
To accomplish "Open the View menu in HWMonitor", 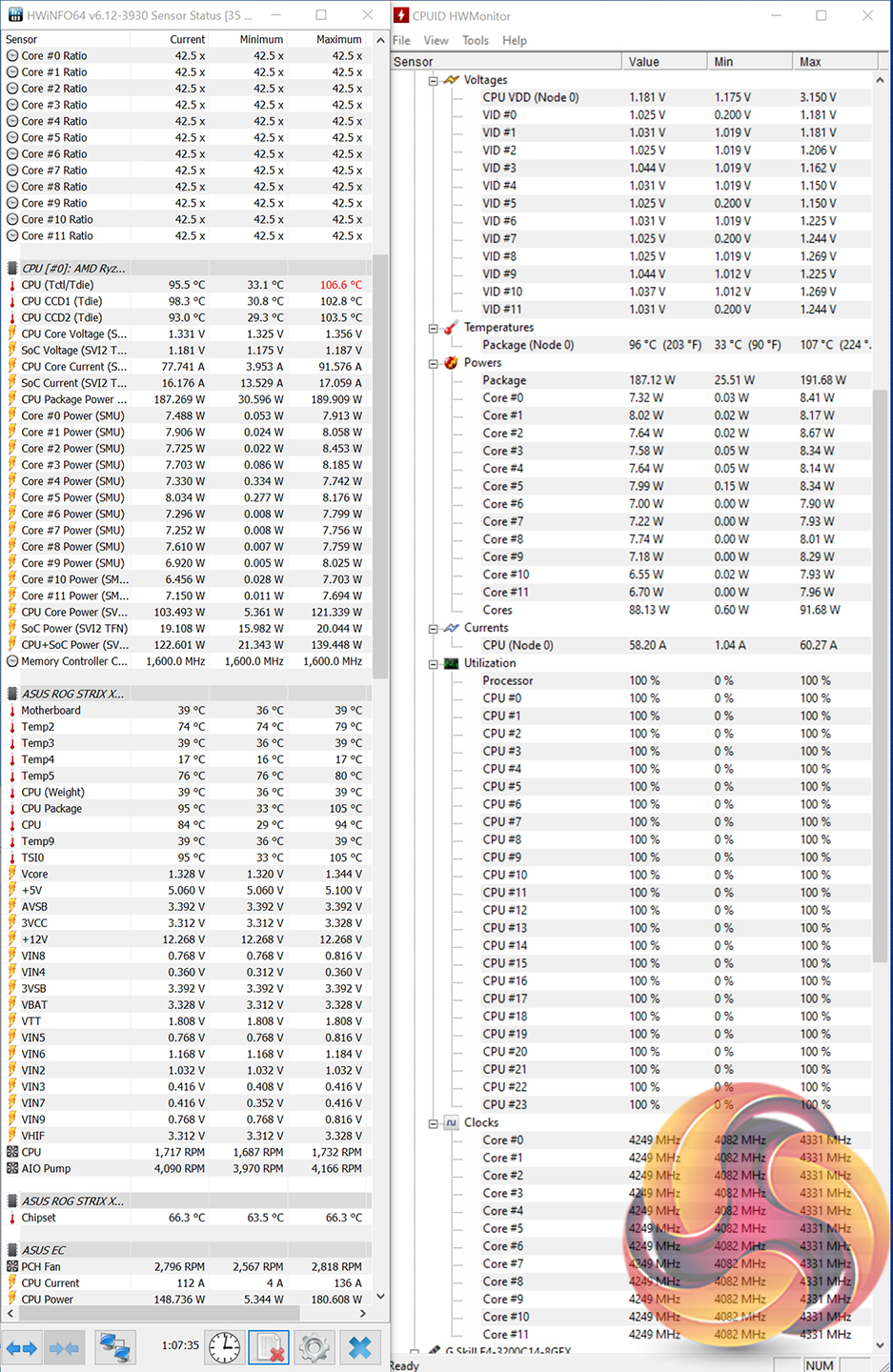I will (x=436, y=40).
